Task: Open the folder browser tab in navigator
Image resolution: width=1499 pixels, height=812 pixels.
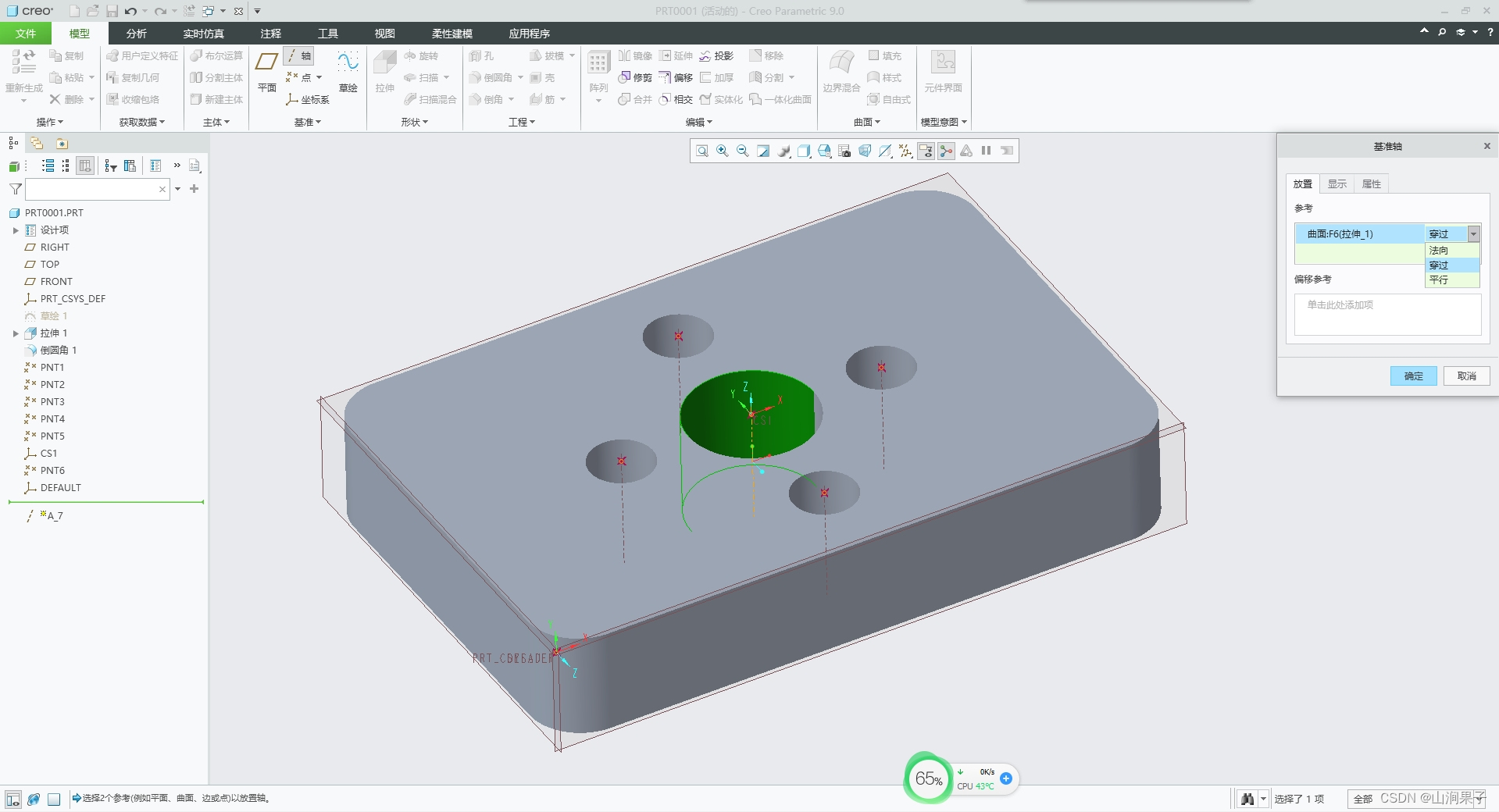Action: tap(37, 143)
